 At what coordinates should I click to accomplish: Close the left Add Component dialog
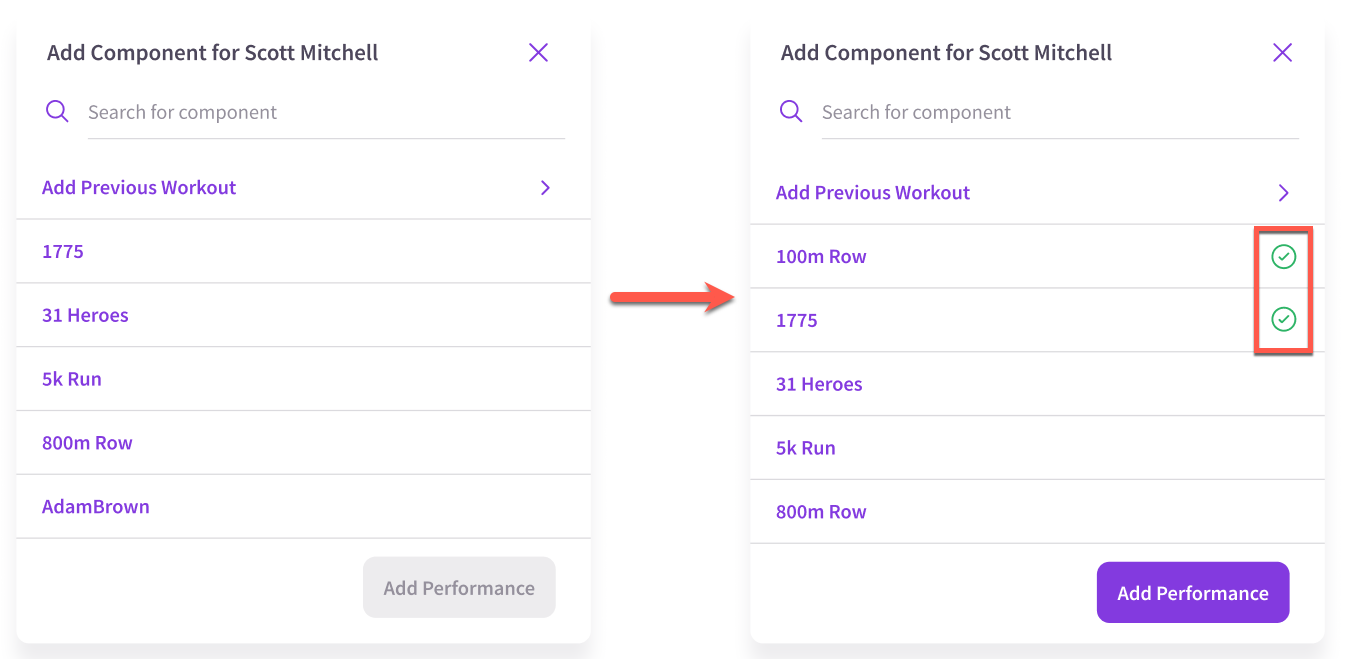[x=538, y=52]
